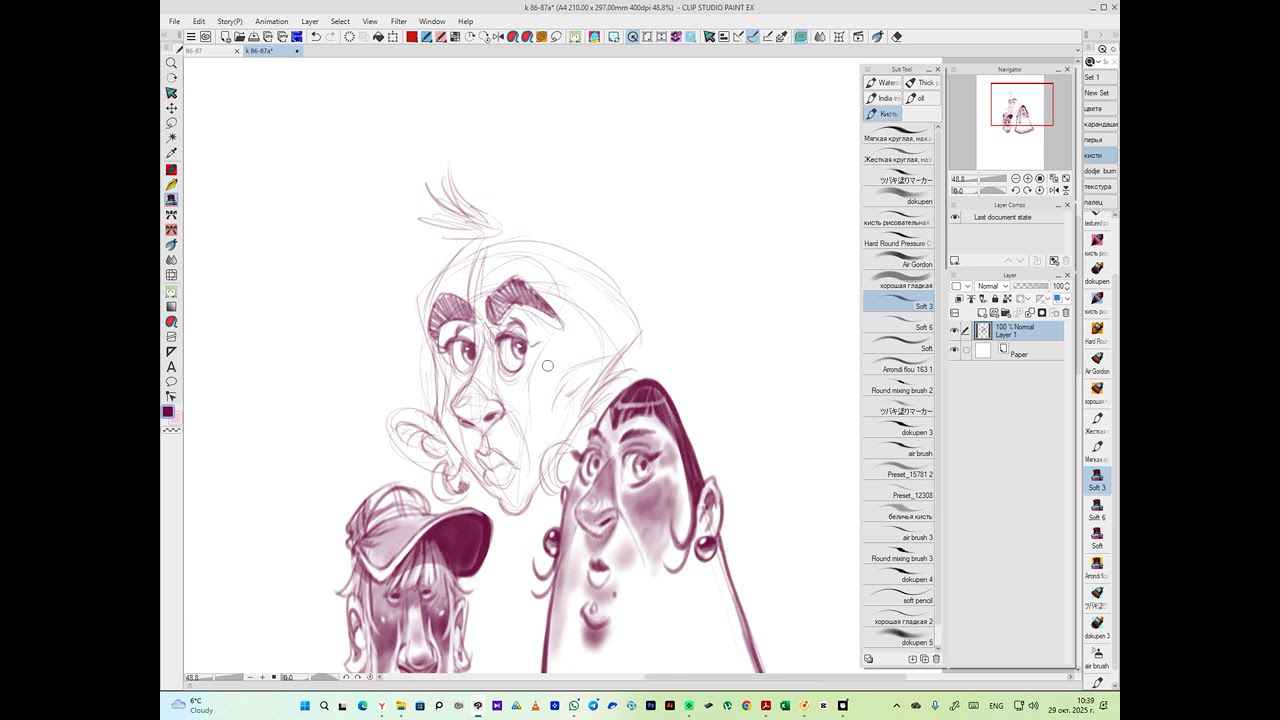Open the Layer panel menu
1280x720 pixels.
(x=953, y=275)
